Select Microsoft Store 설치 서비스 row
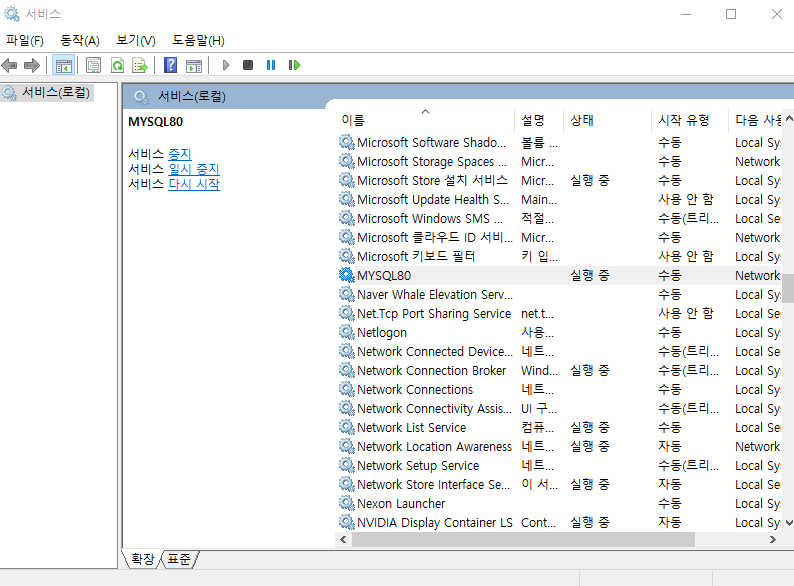 click(560, 181)
